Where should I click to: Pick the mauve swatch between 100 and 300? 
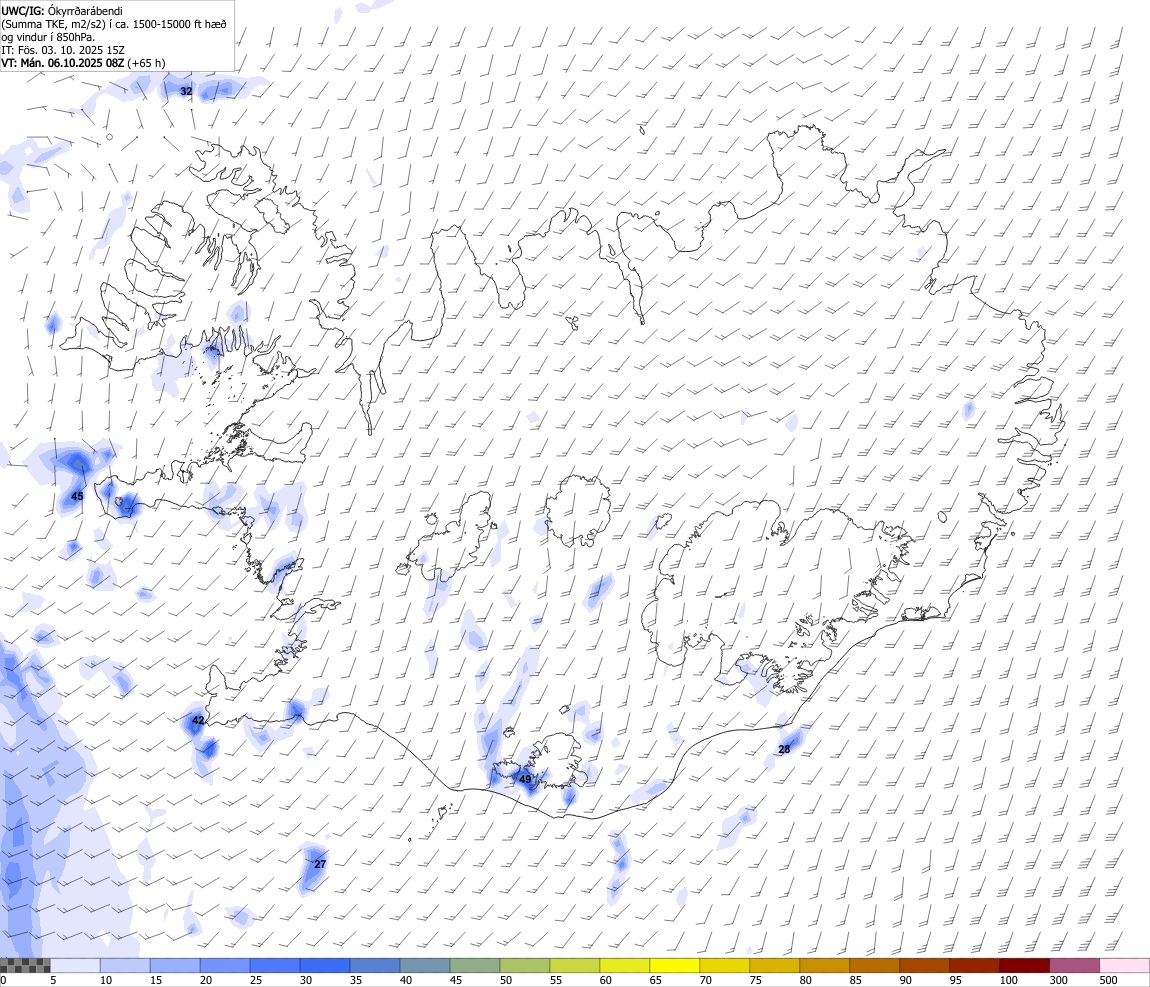[x=1075, y=966]
